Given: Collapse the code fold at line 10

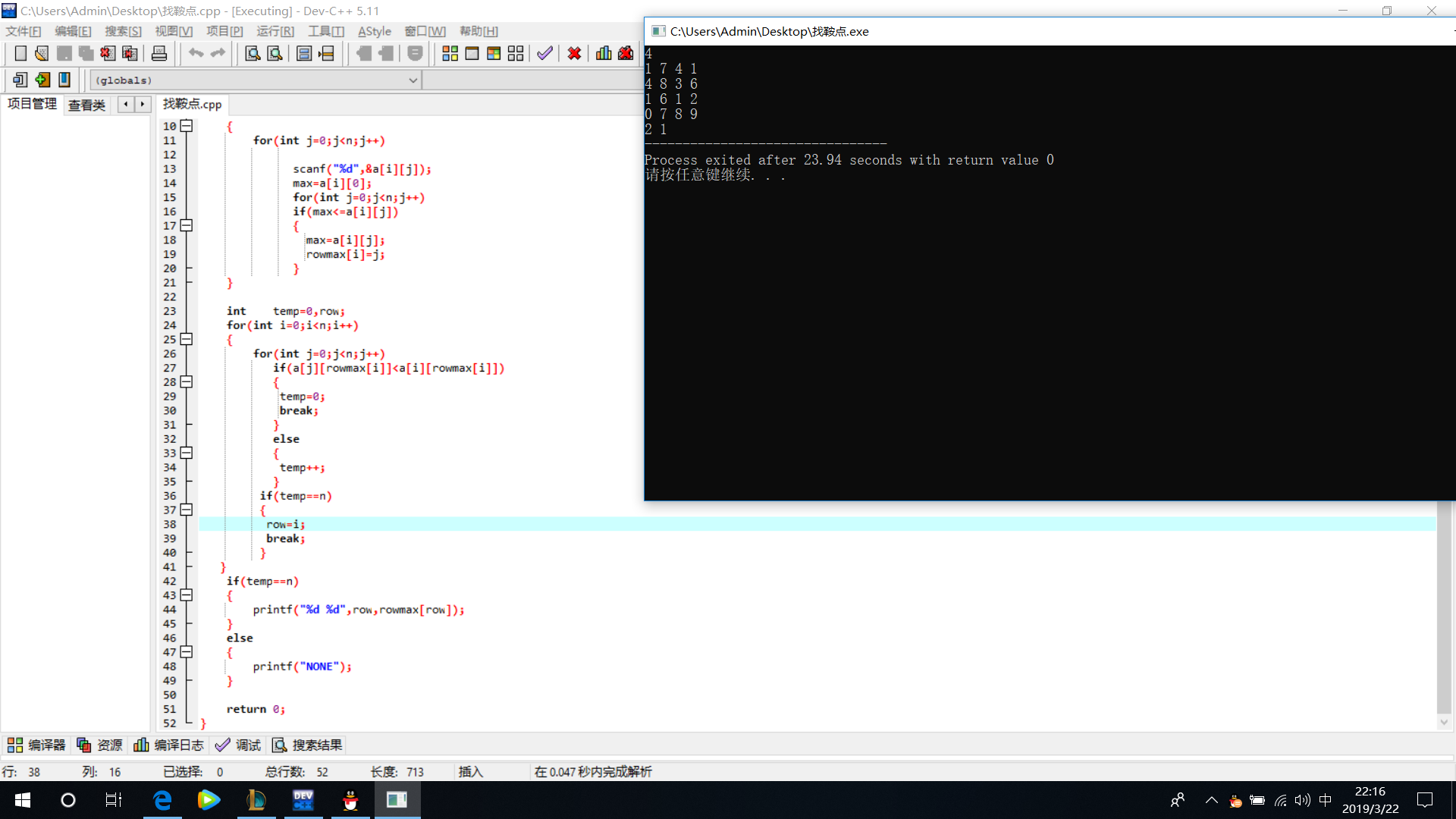Looking at the screenshot, I should point(187,126).
